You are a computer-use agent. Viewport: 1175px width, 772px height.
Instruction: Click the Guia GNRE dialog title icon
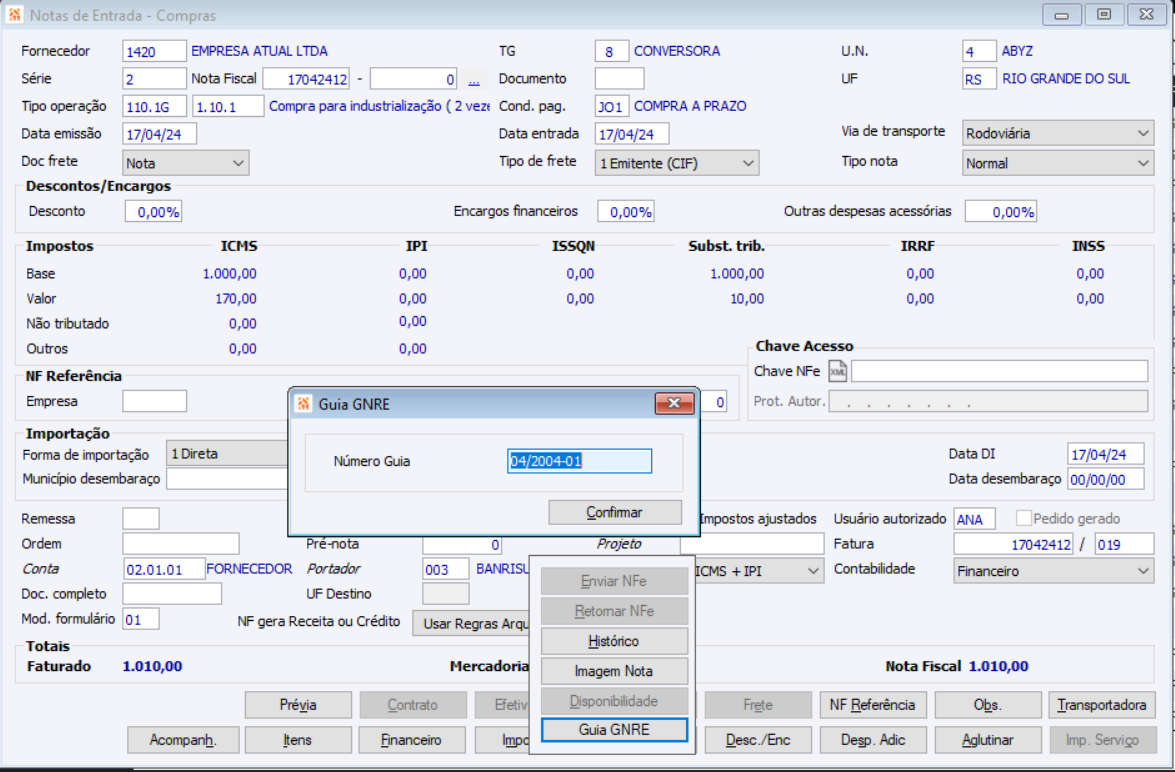(303, 404)
